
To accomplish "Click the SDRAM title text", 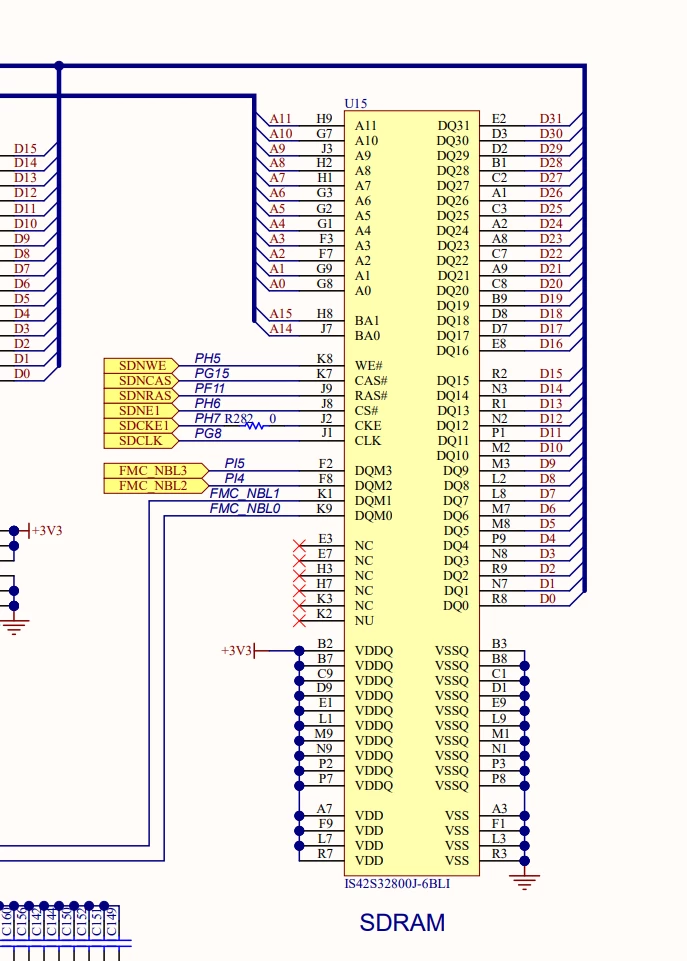I will click(x=402, y=923).
